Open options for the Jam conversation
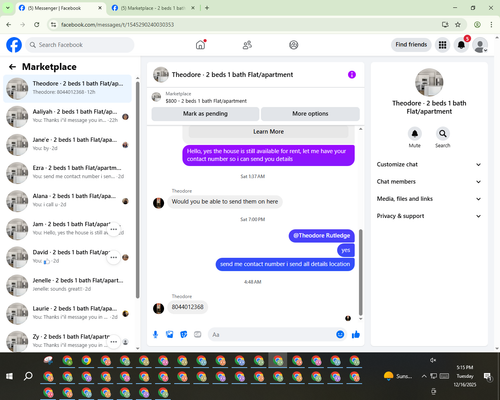The height and width of the screenshot is (400, 500). point(114,229)
